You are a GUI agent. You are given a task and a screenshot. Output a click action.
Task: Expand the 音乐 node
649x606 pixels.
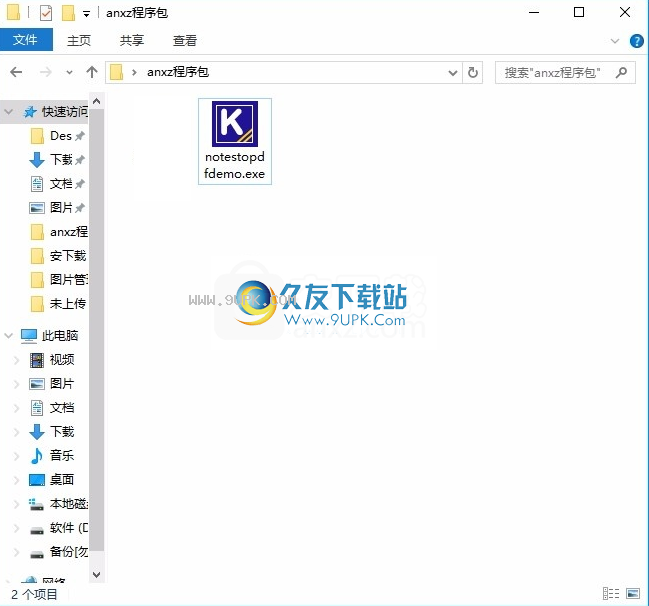[x=17, y=456]
